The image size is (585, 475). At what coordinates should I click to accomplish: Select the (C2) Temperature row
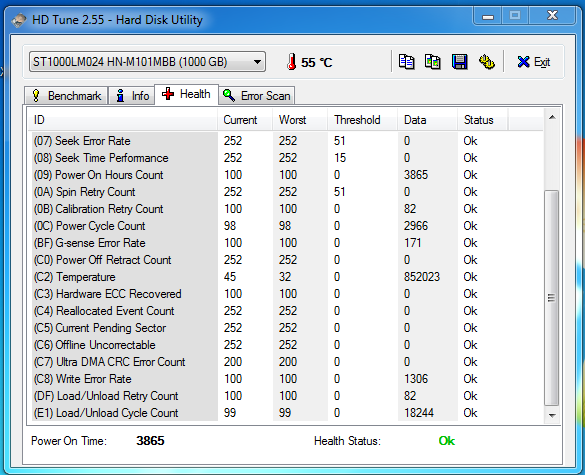coord(286,277)
